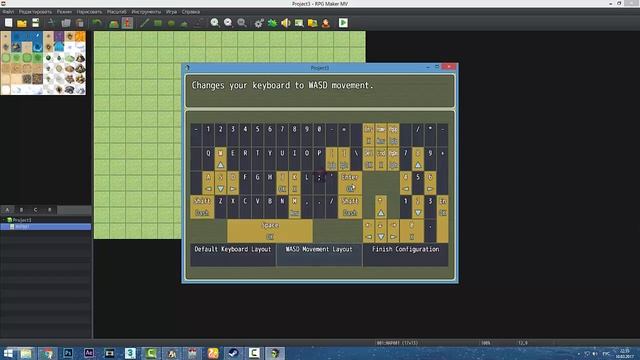The width and height of the screenshot is (640, 360).
Task: Select the P key in keyboard config
Action: coord(319,159)
